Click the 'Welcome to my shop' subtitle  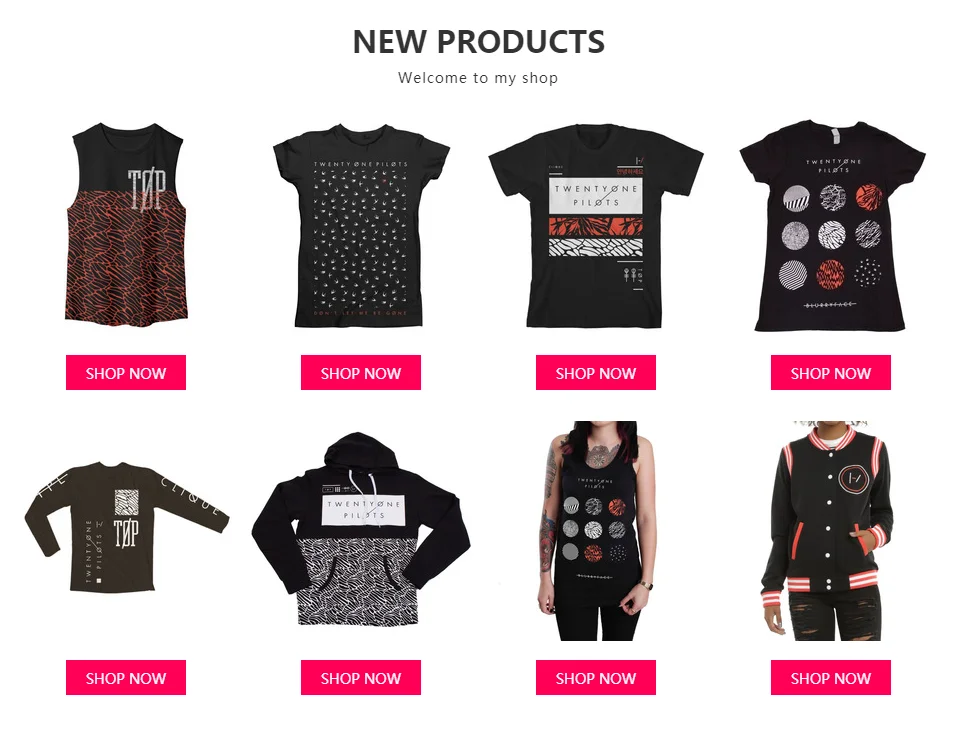point(478,78)
